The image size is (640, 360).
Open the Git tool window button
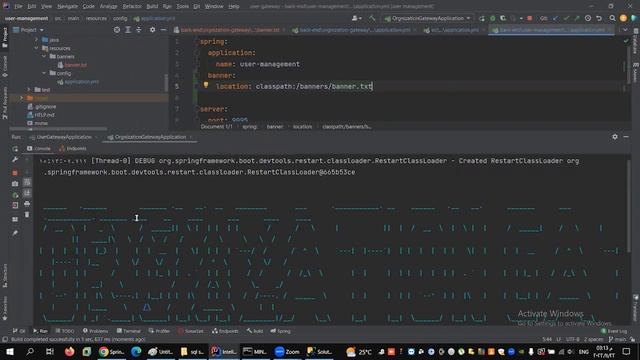[x=19, y=331]
